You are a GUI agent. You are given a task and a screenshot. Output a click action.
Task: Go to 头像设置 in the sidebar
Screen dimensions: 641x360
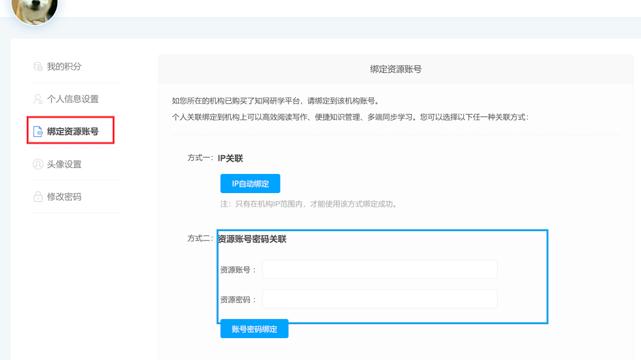[64, 164]
